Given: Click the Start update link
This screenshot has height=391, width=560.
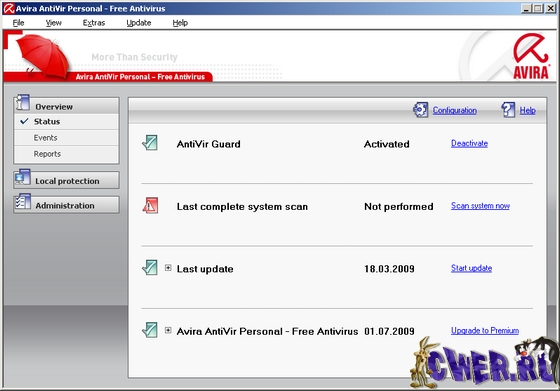Looking at the screenshot, I should pyautogui.click(x=471, y=268).
